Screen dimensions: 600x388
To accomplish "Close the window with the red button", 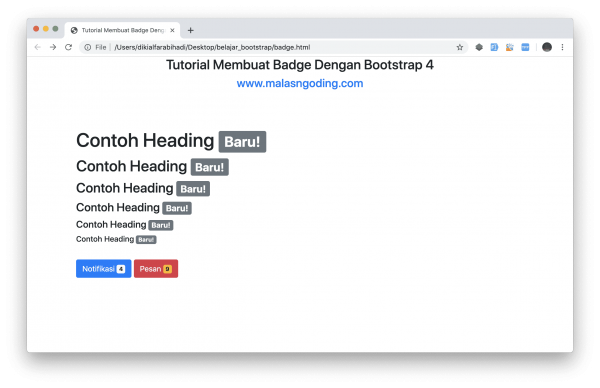I will [36, 29].
